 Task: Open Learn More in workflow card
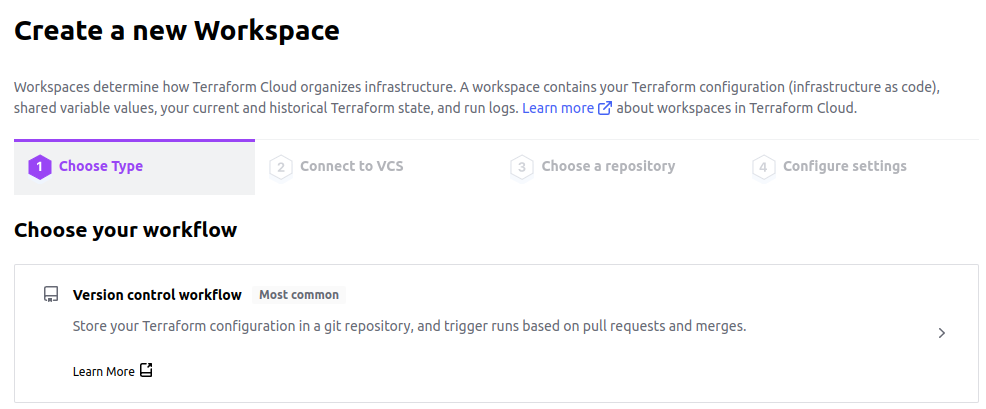coord(104,371)
